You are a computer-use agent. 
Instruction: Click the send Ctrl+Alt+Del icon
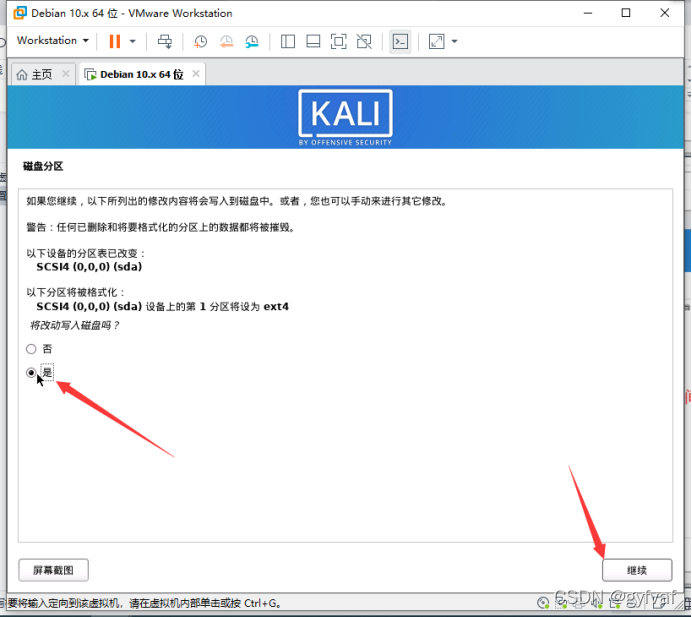165,41
